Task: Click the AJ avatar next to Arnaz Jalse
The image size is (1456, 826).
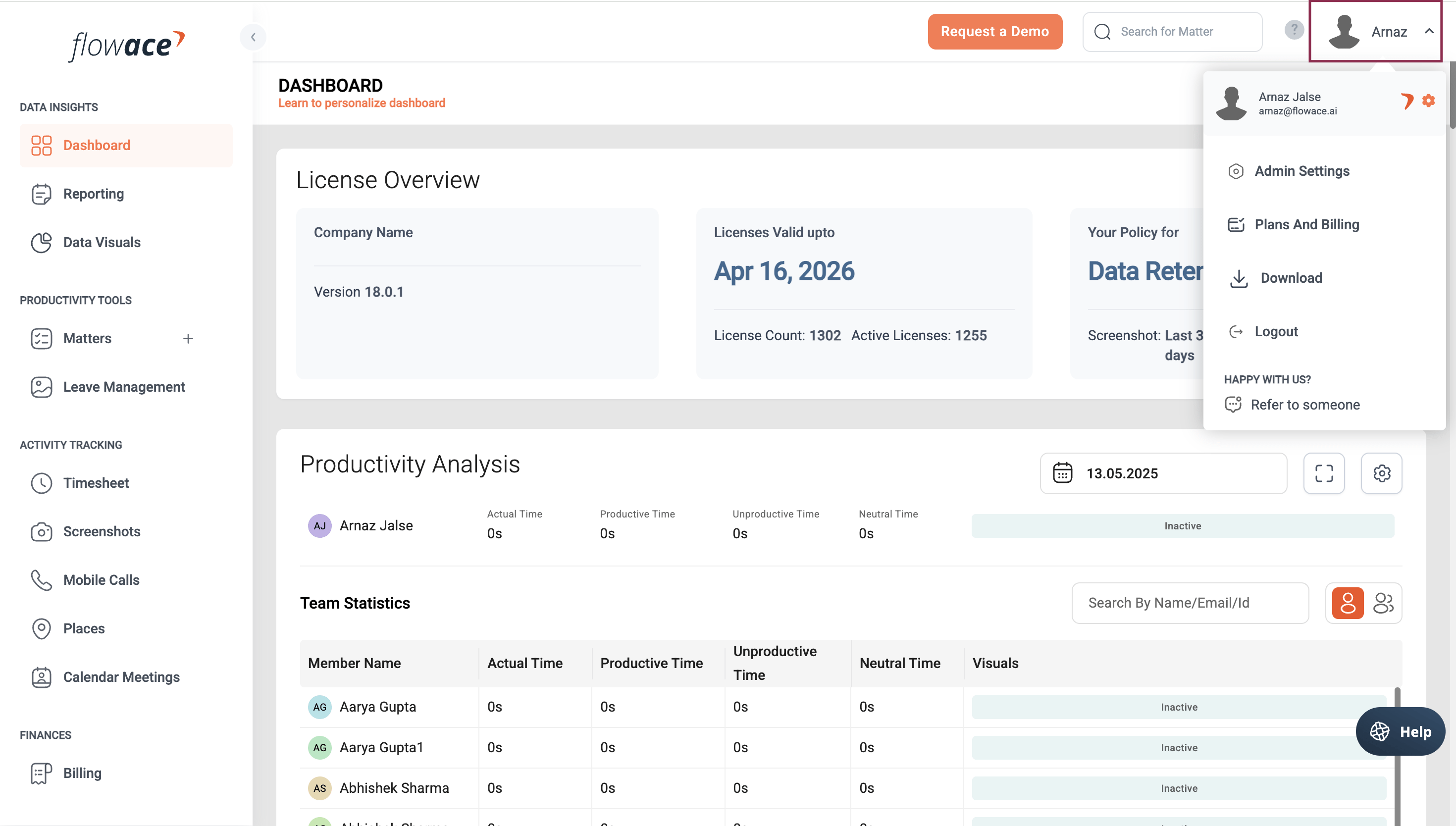Action: click(319, 526)
